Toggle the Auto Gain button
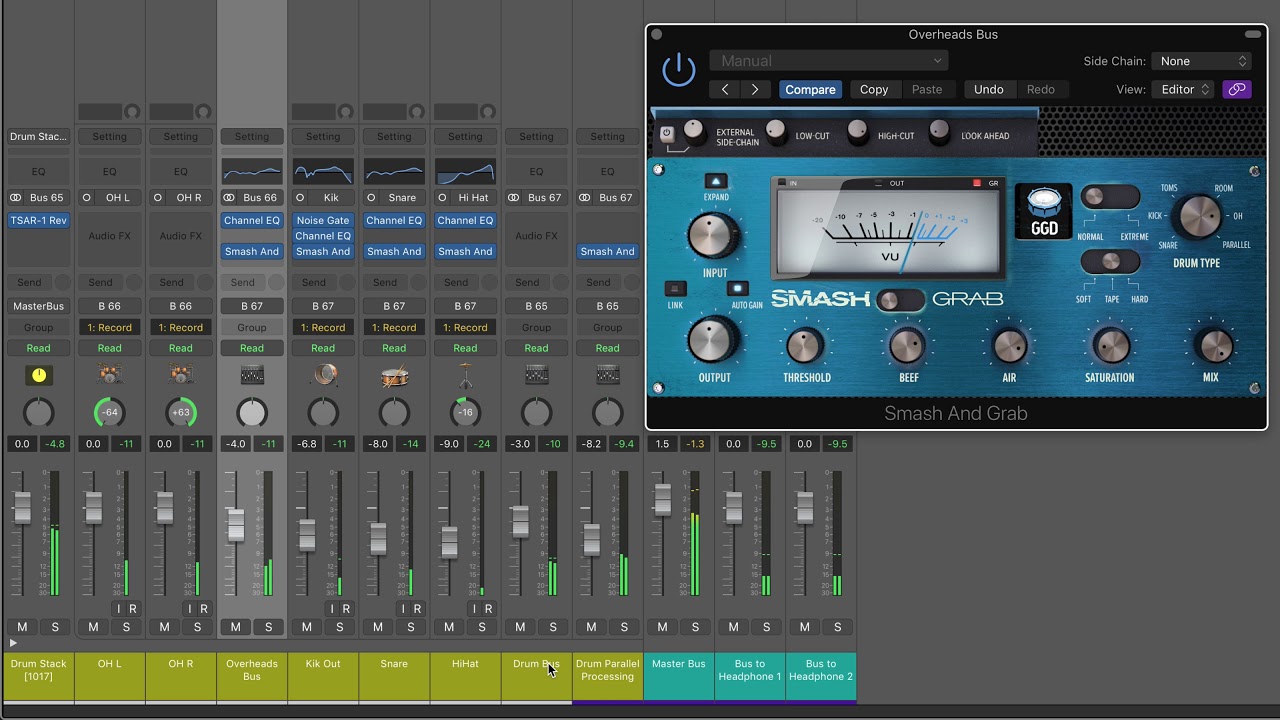This screenshot has height=720, width=1280. (738, 289)
